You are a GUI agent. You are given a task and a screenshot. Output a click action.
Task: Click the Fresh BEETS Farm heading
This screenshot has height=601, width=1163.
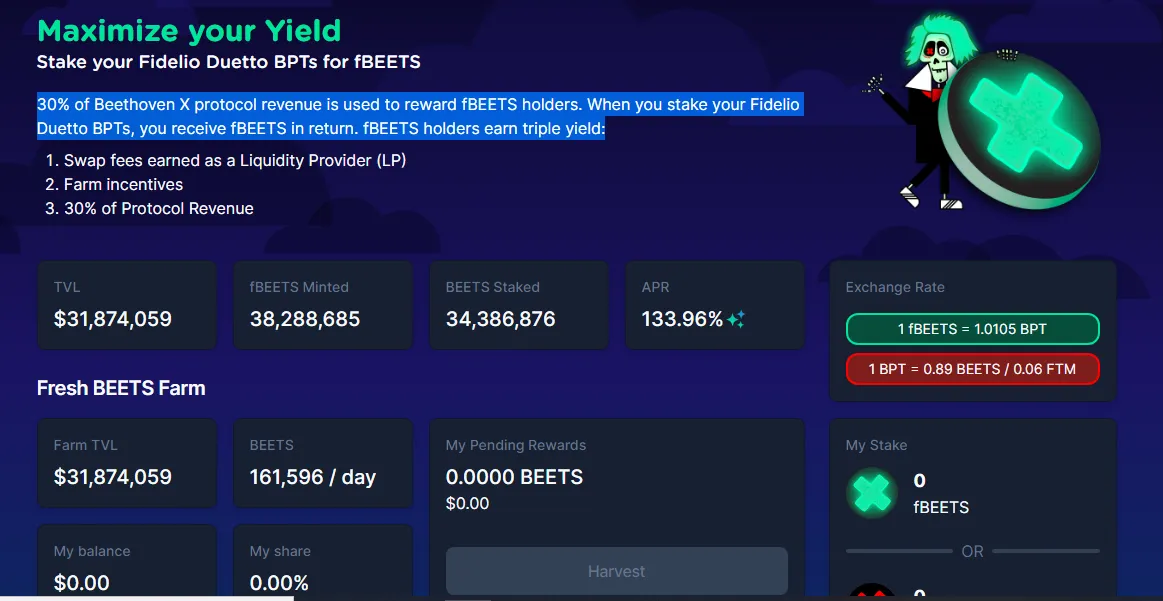(121, 388)
